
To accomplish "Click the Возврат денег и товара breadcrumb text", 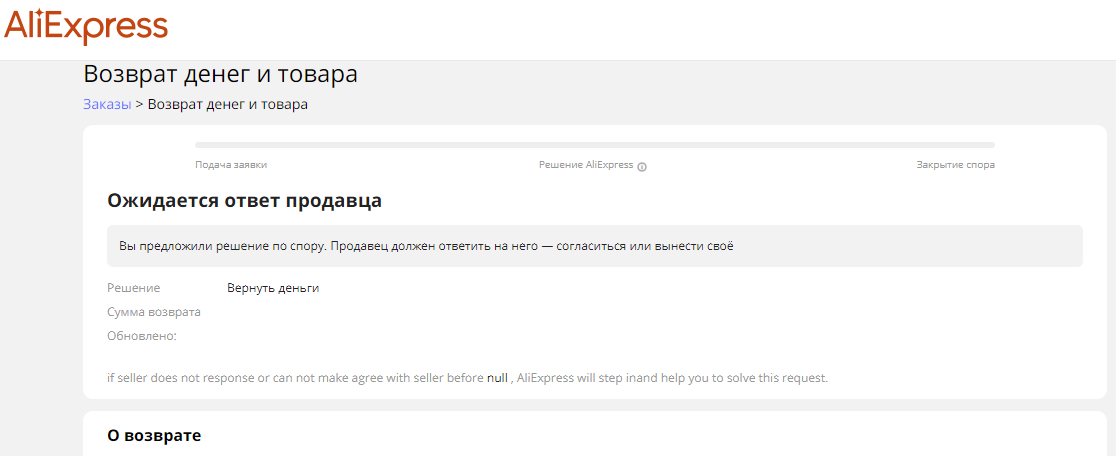I will point(228,104).
